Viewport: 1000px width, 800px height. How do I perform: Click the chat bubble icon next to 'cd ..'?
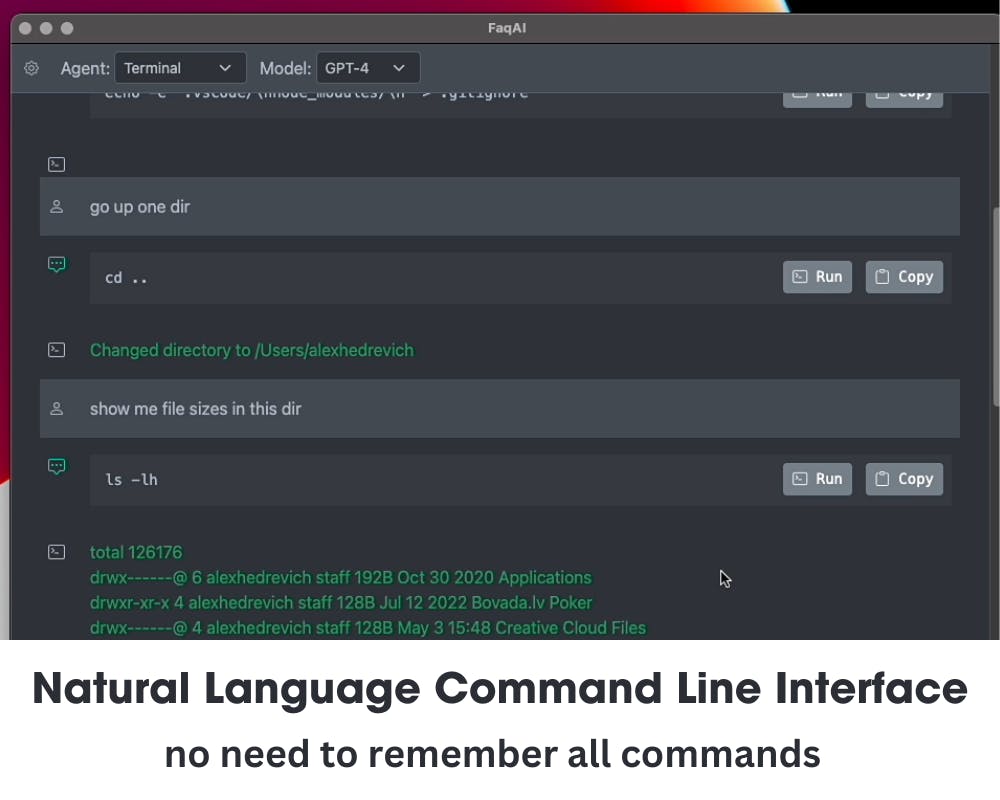coord(57,264)
